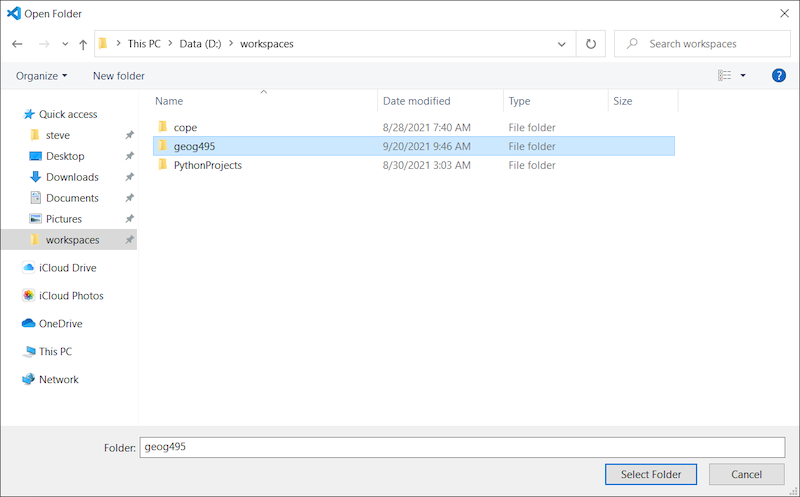This screenshot has height=497, width=800.
Task: Expand the Recent locations dropdown arrow
Action: point(65,44)
